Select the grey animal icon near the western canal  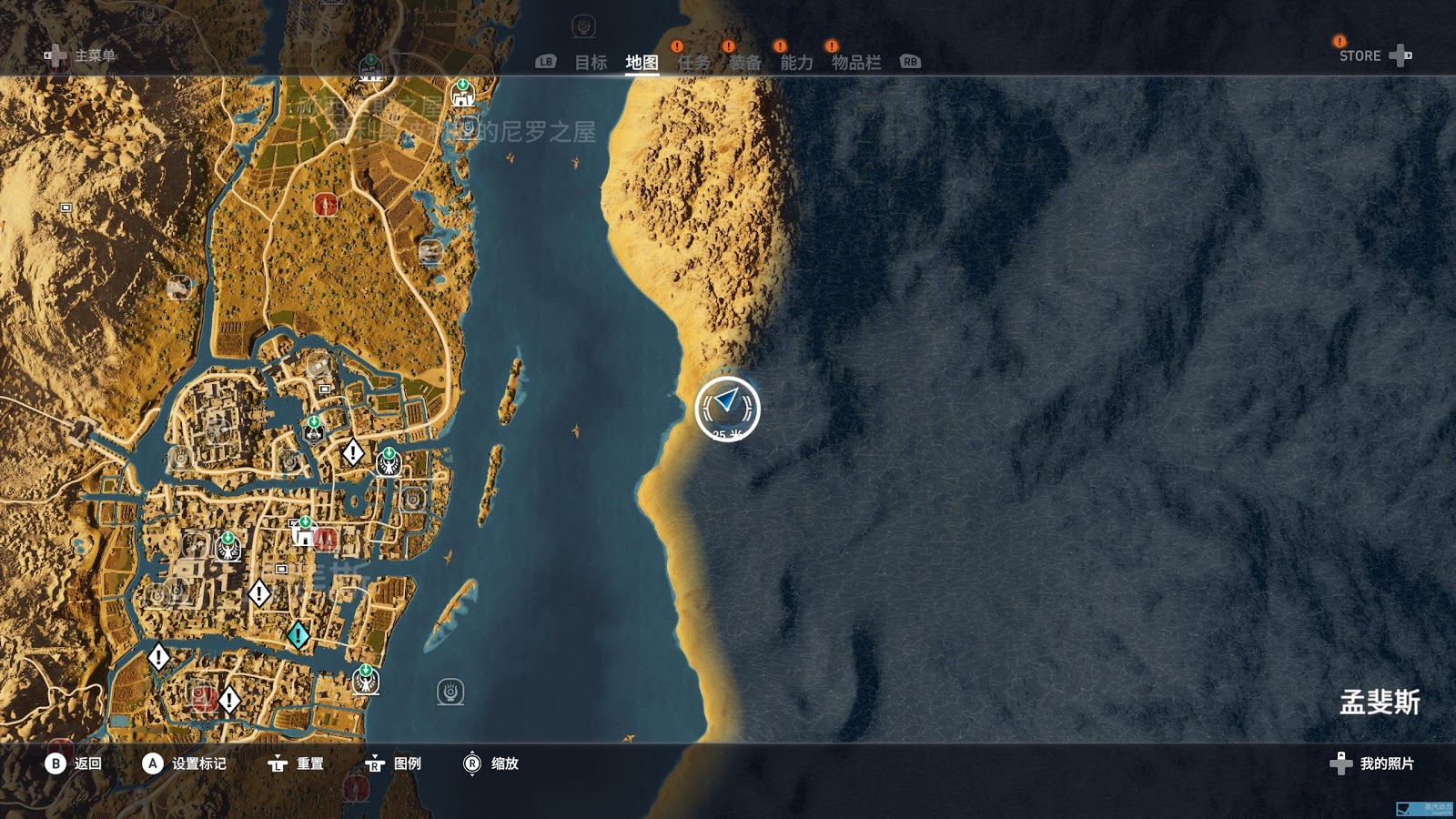point(179,288)
